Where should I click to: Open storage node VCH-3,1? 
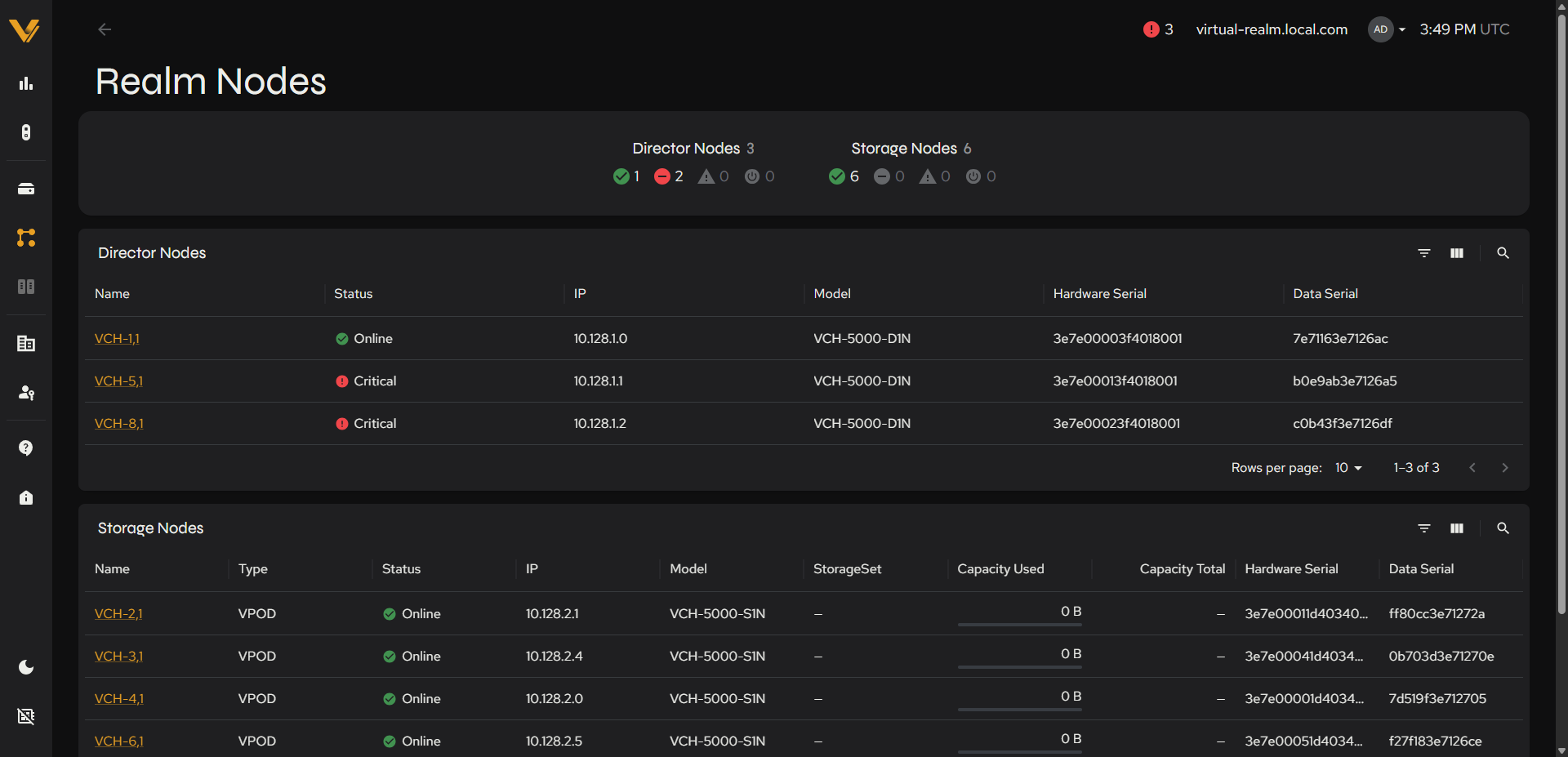[x=118, y=657]
